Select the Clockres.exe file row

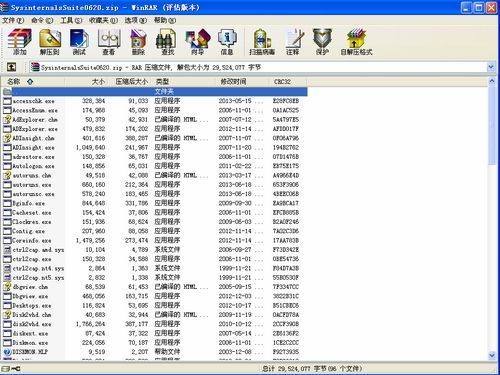(x=153, y=222)
